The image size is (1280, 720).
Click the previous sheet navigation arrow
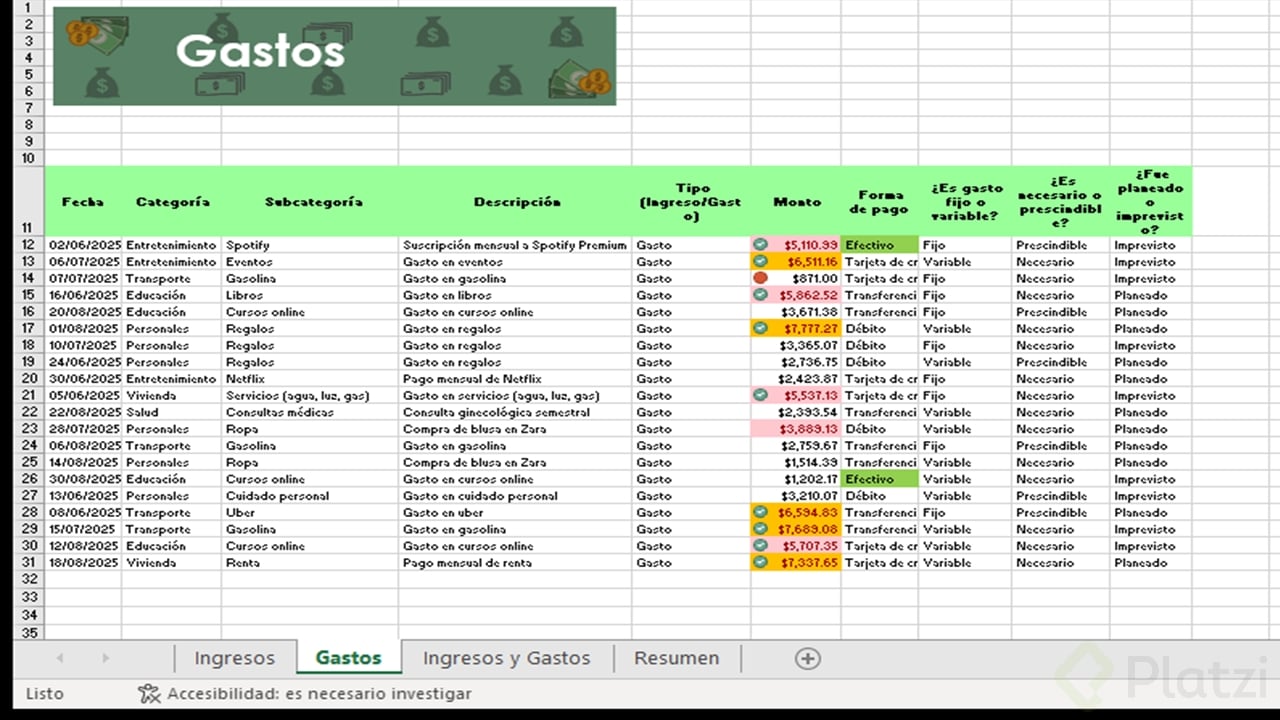click(60, 658)
